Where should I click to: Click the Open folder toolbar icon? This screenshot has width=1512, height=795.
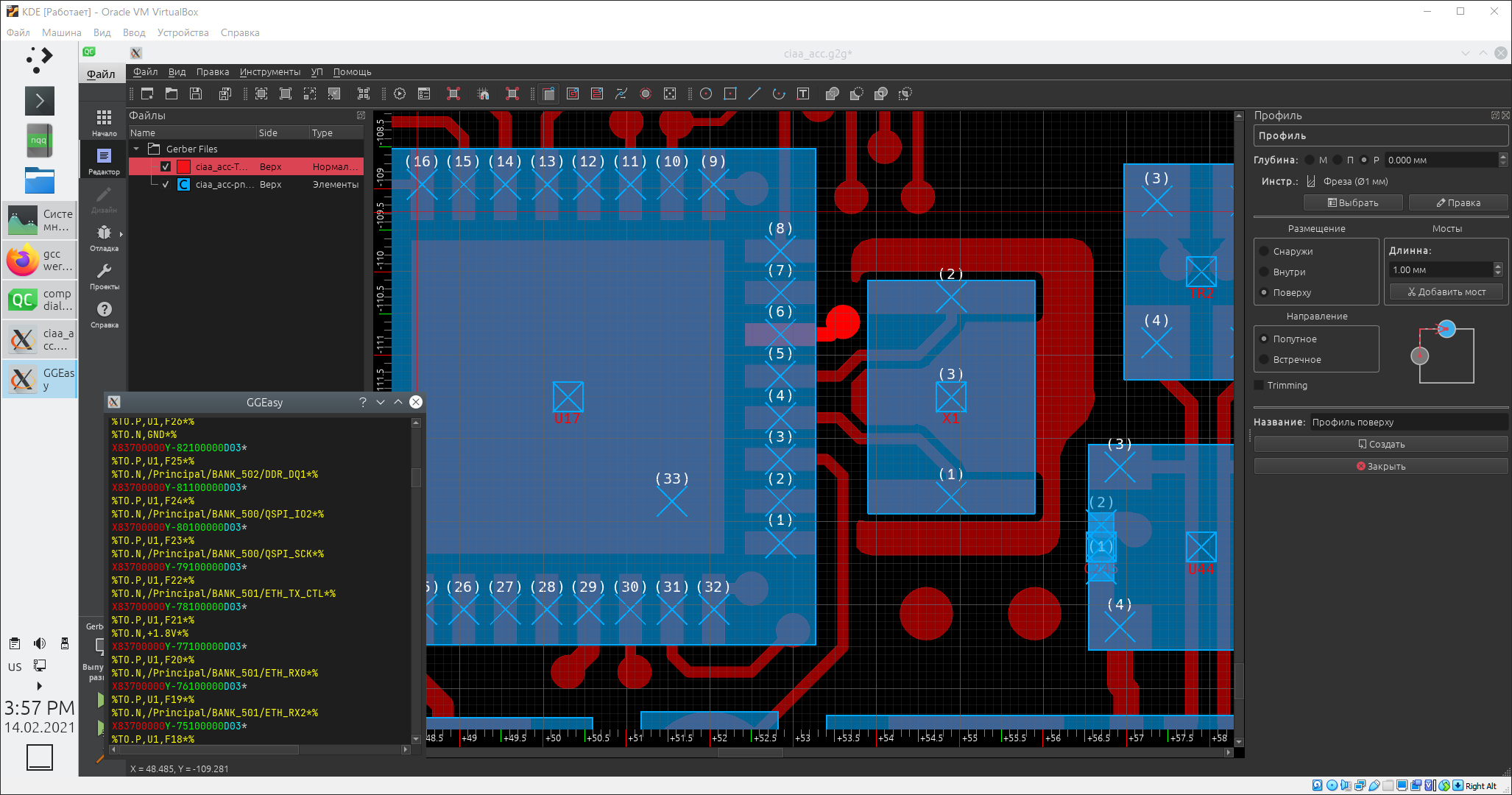[x=172, y=93]
